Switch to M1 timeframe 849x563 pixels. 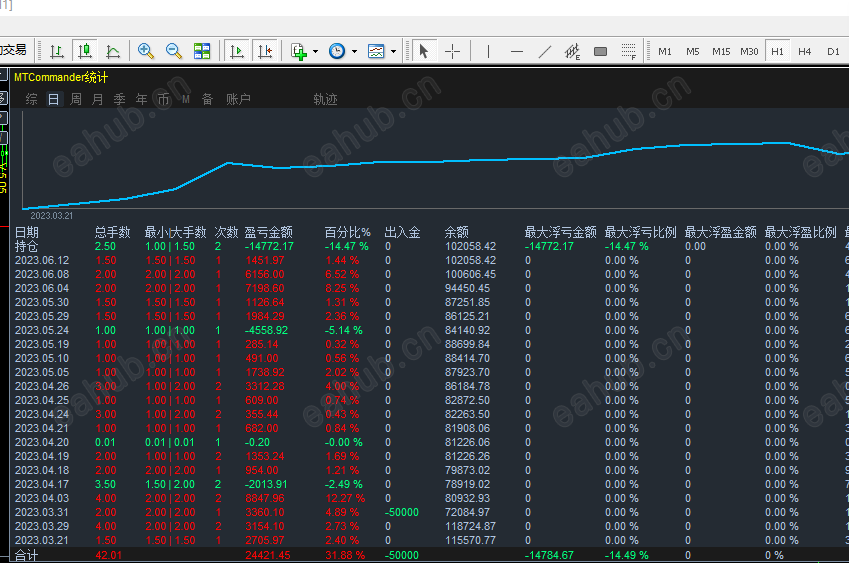tap(665, 51)
